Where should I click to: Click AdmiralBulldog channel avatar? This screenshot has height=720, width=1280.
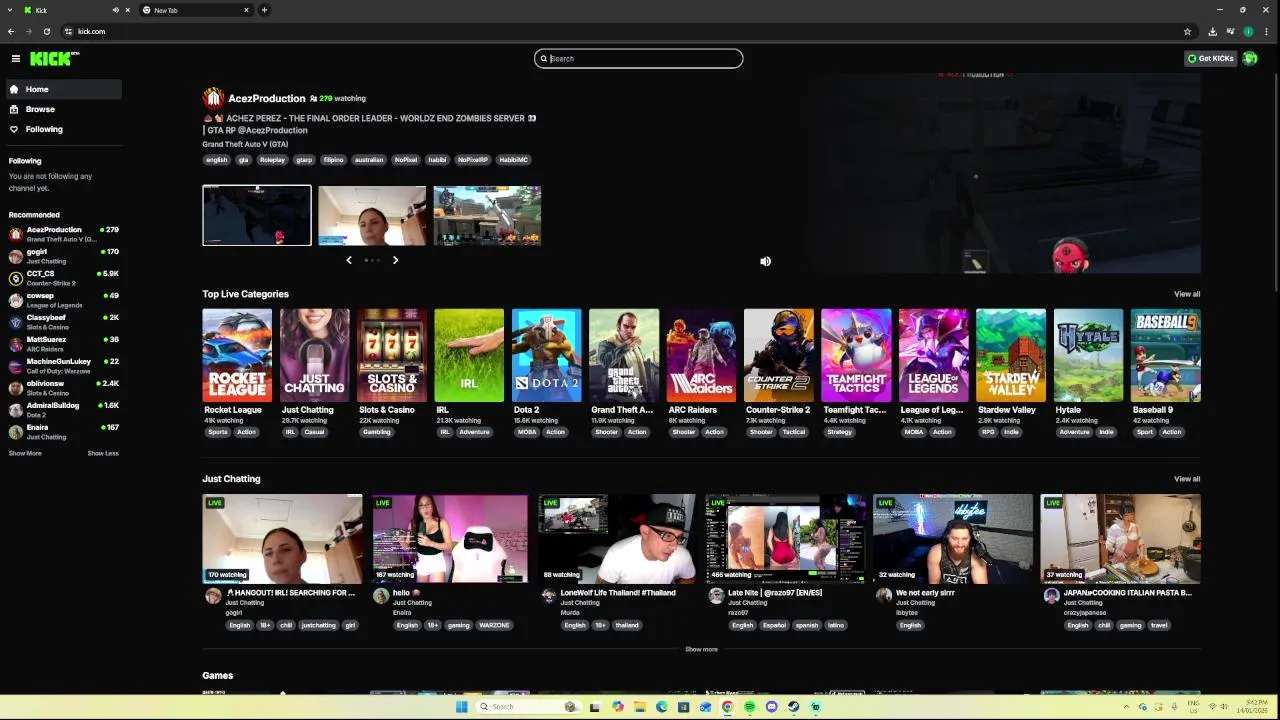click(16, 410)
